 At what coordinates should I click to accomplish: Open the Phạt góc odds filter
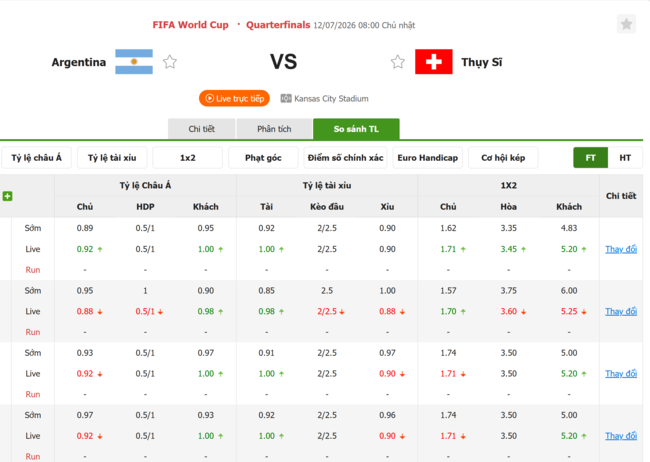[263, 158]
